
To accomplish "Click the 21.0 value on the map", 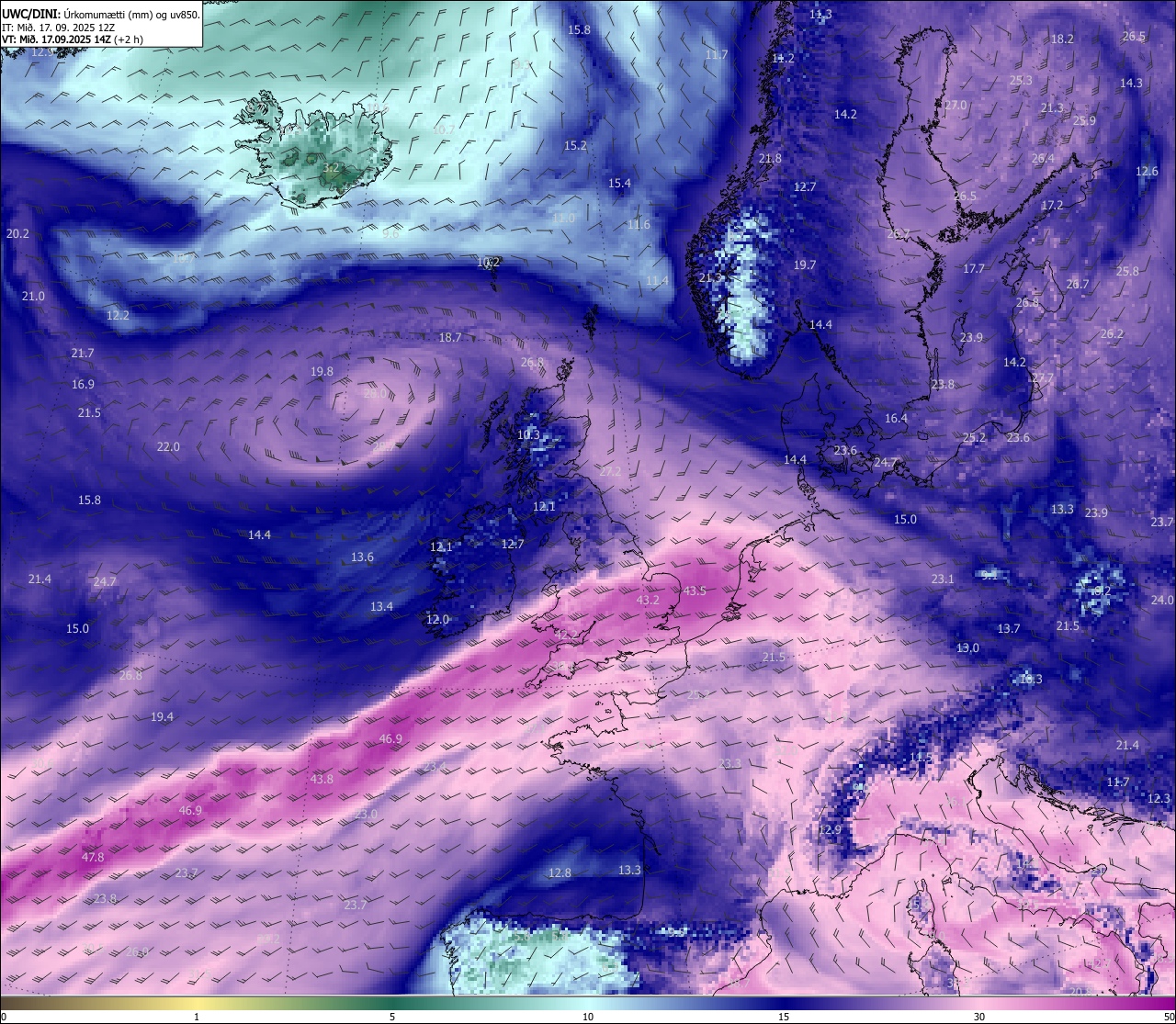I will click(33, 296).
